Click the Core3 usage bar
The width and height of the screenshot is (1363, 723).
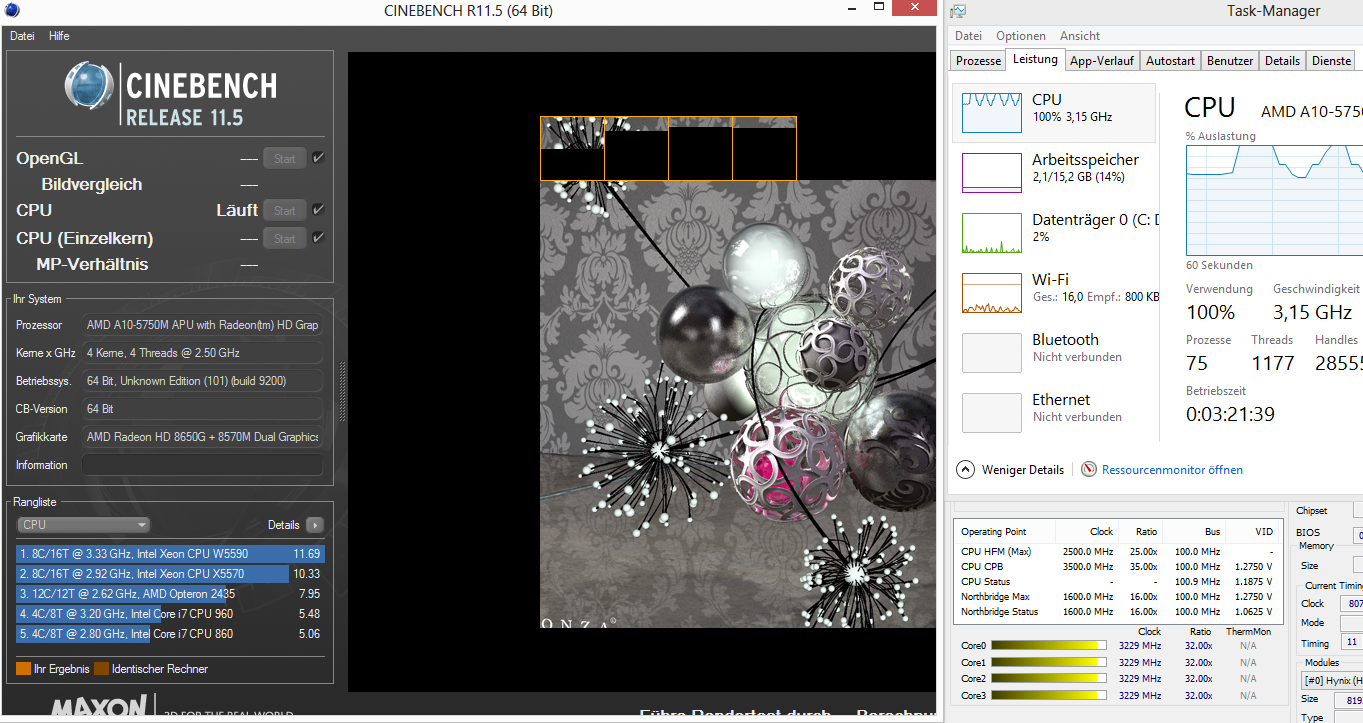1048,695
